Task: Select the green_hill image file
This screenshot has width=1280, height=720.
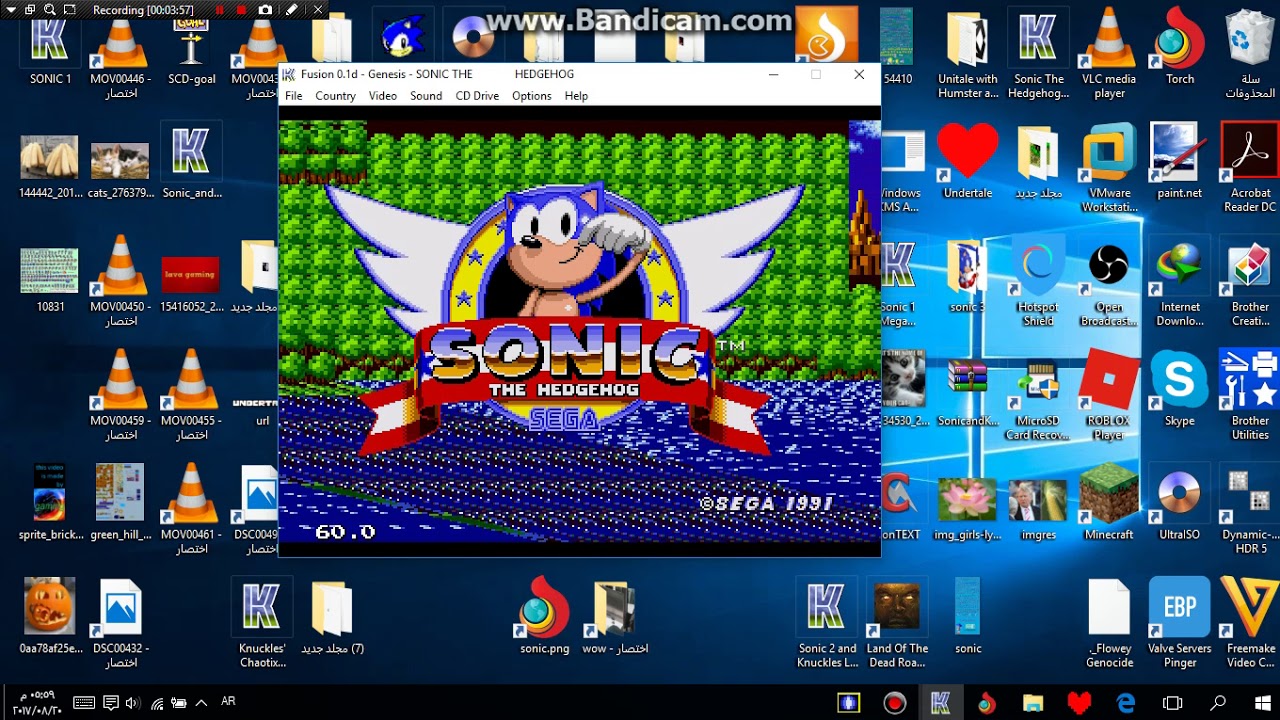Action: [x=120, y=502]
